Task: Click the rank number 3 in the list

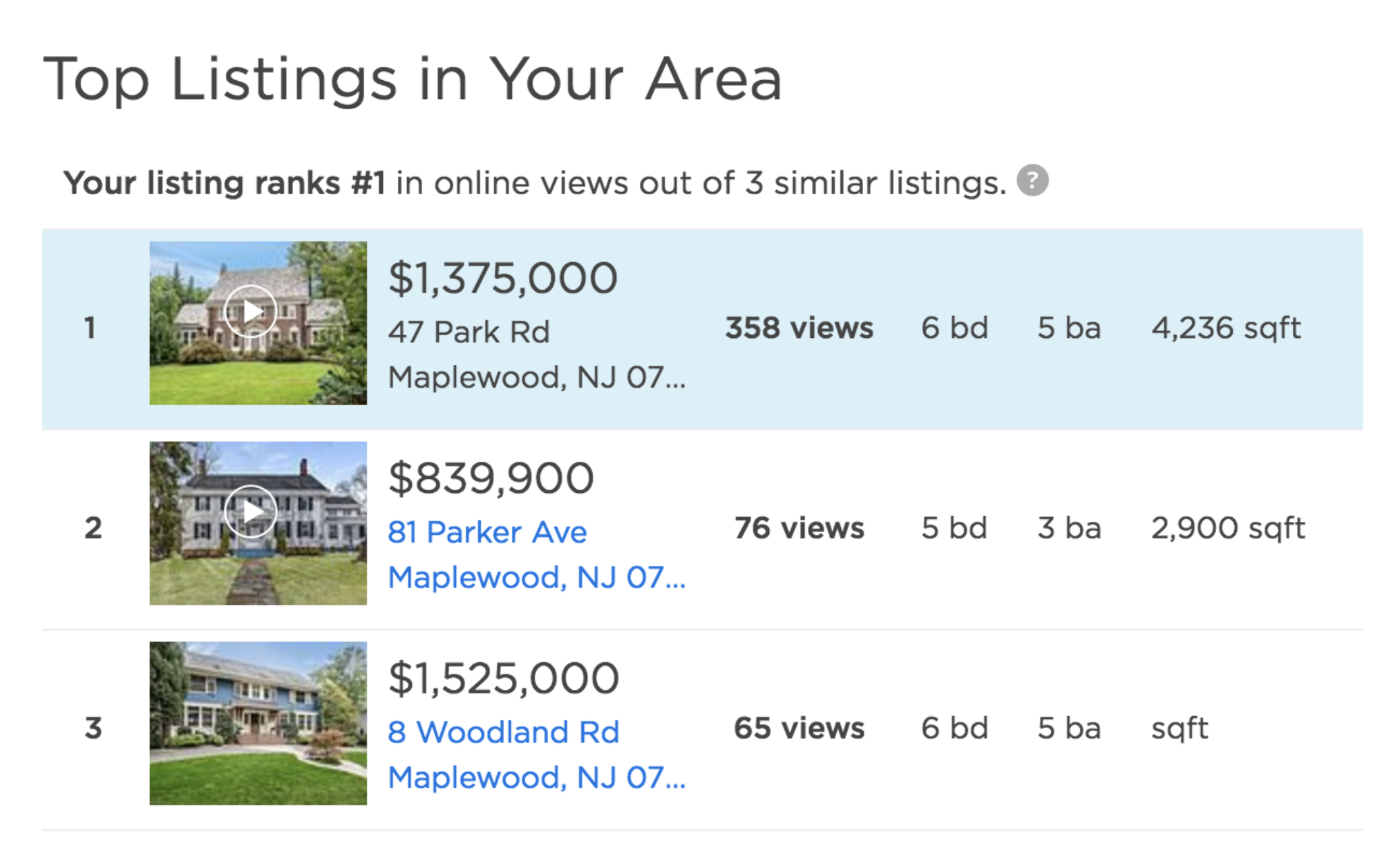Action: pyautogui.click(x=93, y=728)
